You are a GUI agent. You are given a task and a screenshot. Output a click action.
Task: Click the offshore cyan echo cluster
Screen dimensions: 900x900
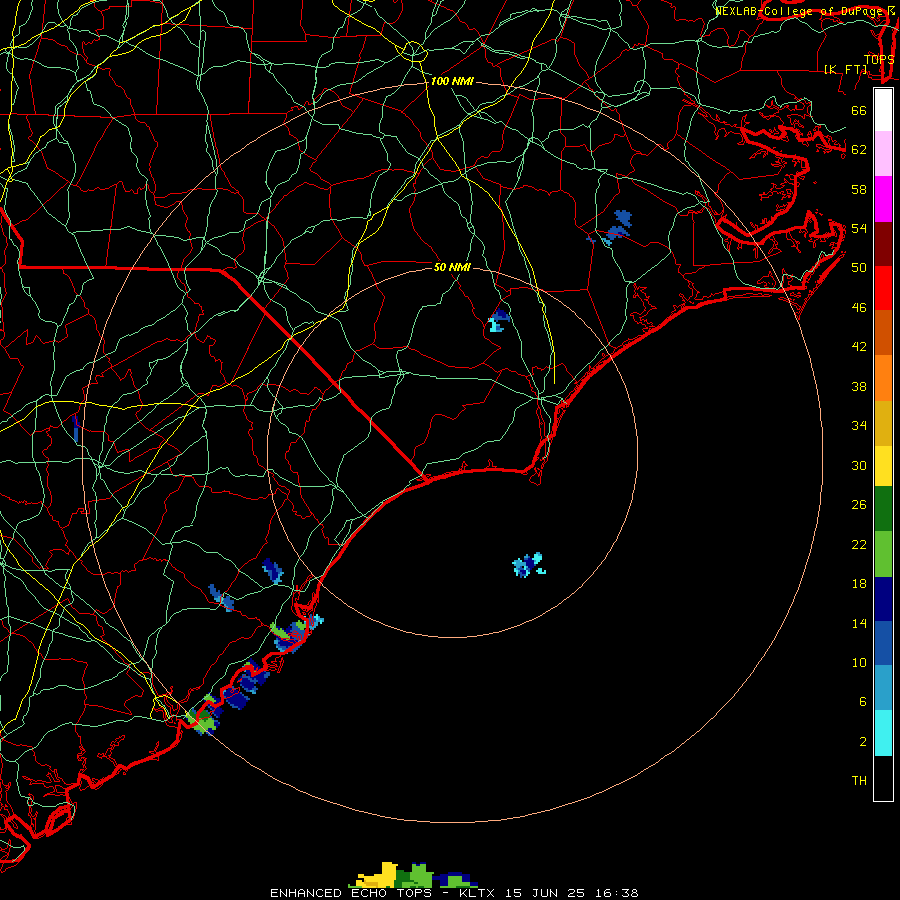529,565
